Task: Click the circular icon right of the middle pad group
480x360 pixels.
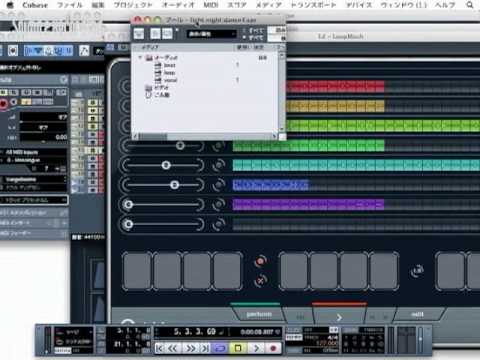Action: [417, 270]
